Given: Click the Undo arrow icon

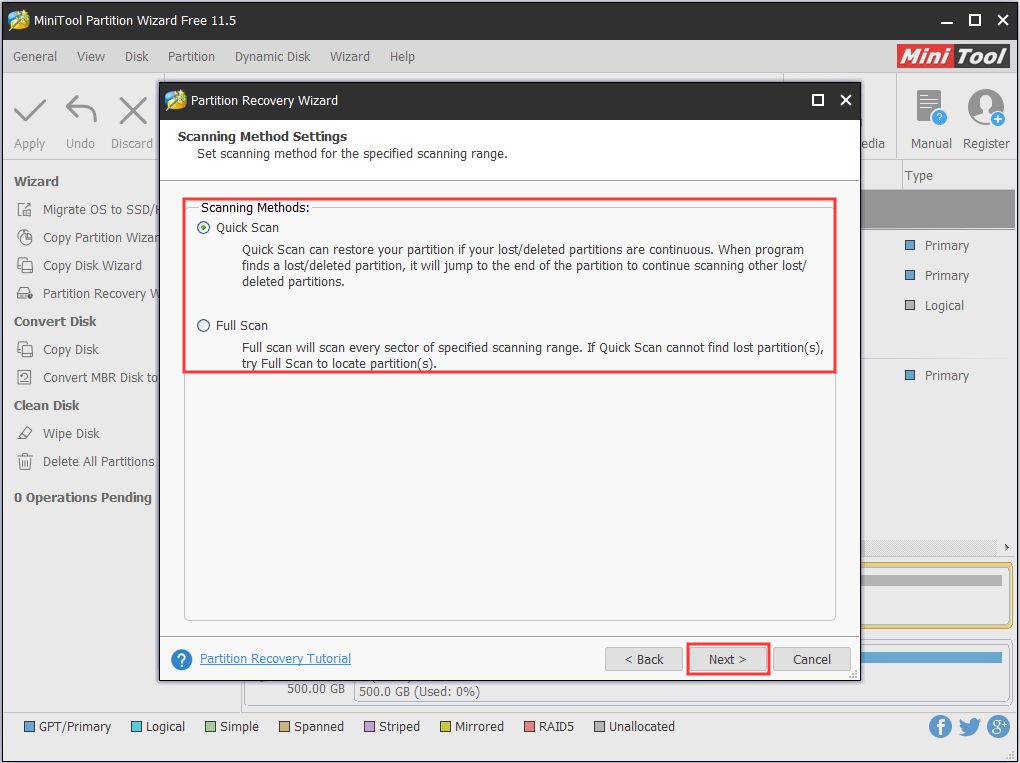Looking at the screenshot, I should (x=81, y=109).
